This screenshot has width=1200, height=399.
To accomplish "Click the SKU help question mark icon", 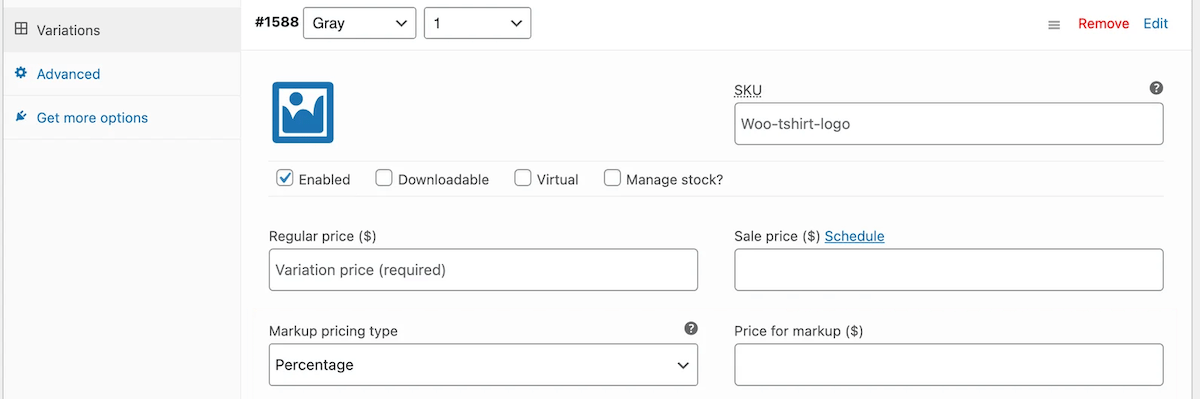I will click(x=1156, y=88).
